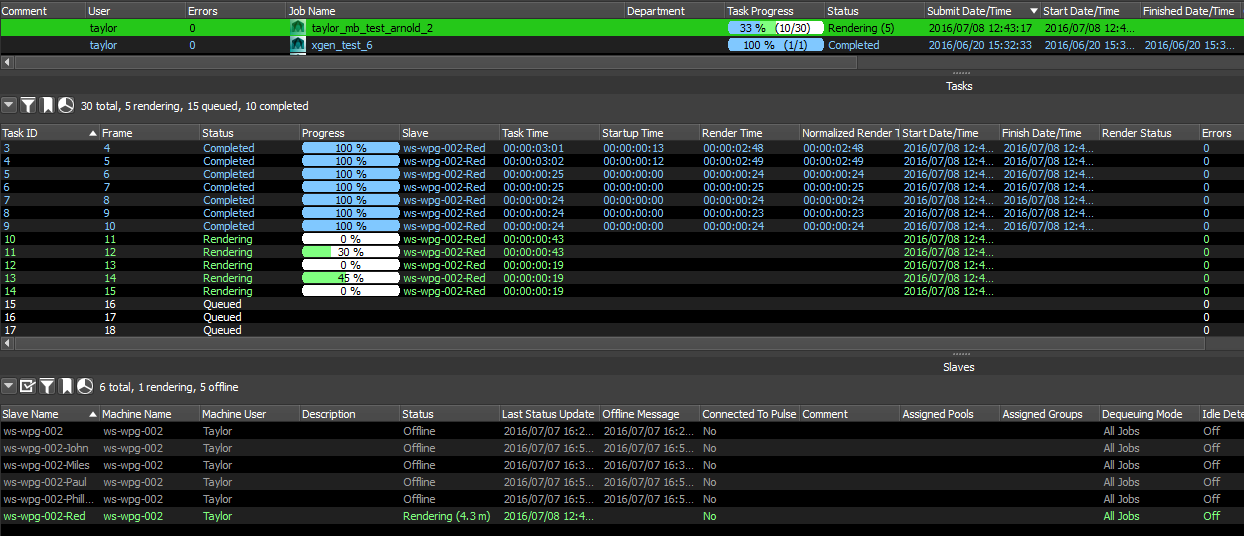
Task: Click the 45% progress bar for task 13
Action: tap(349, 278)
